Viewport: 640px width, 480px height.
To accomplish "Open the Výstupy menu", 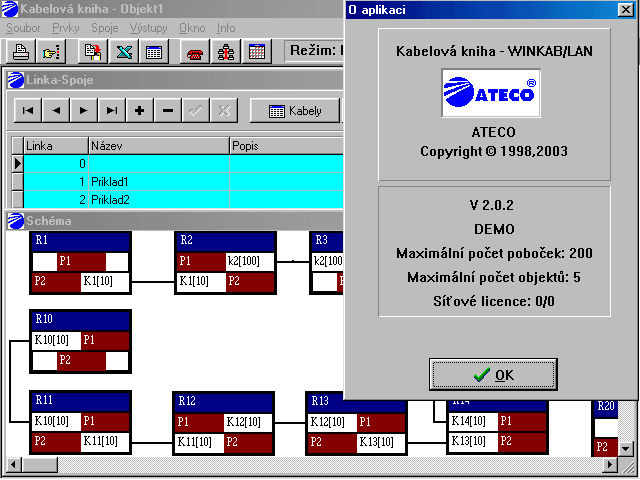I will coord(149,28).
